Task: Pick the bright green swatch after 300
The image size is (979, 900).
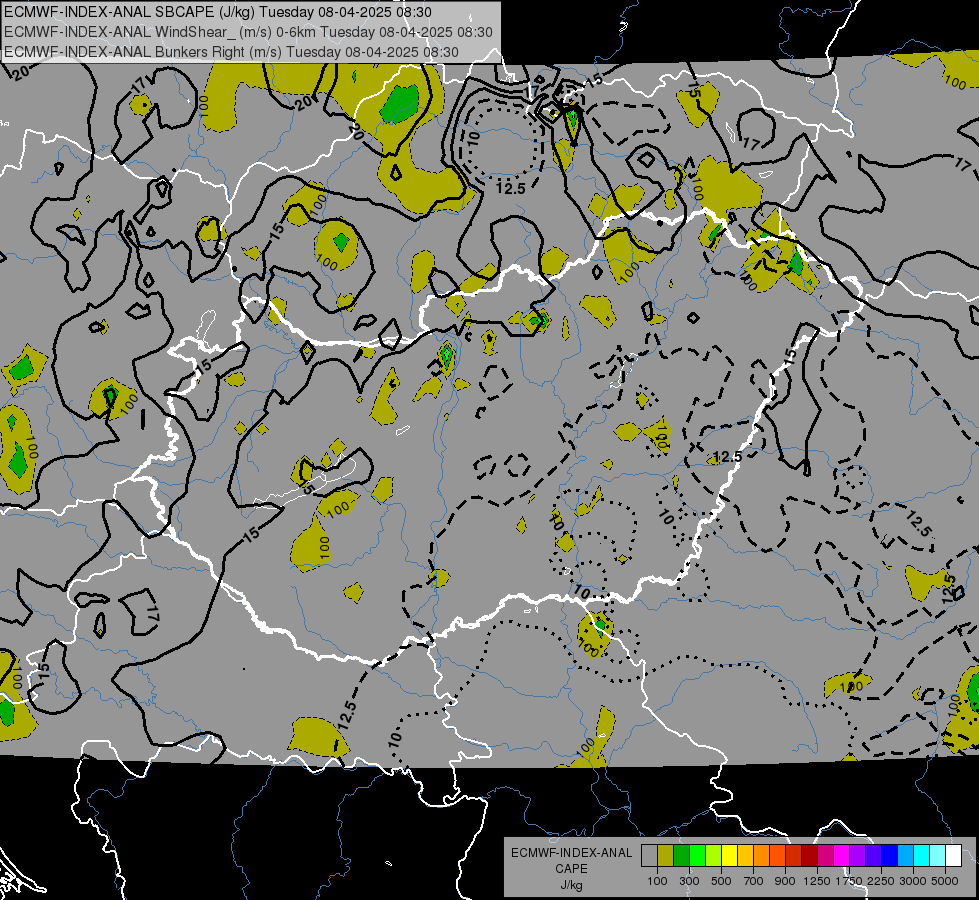Action: click(698, 855)
